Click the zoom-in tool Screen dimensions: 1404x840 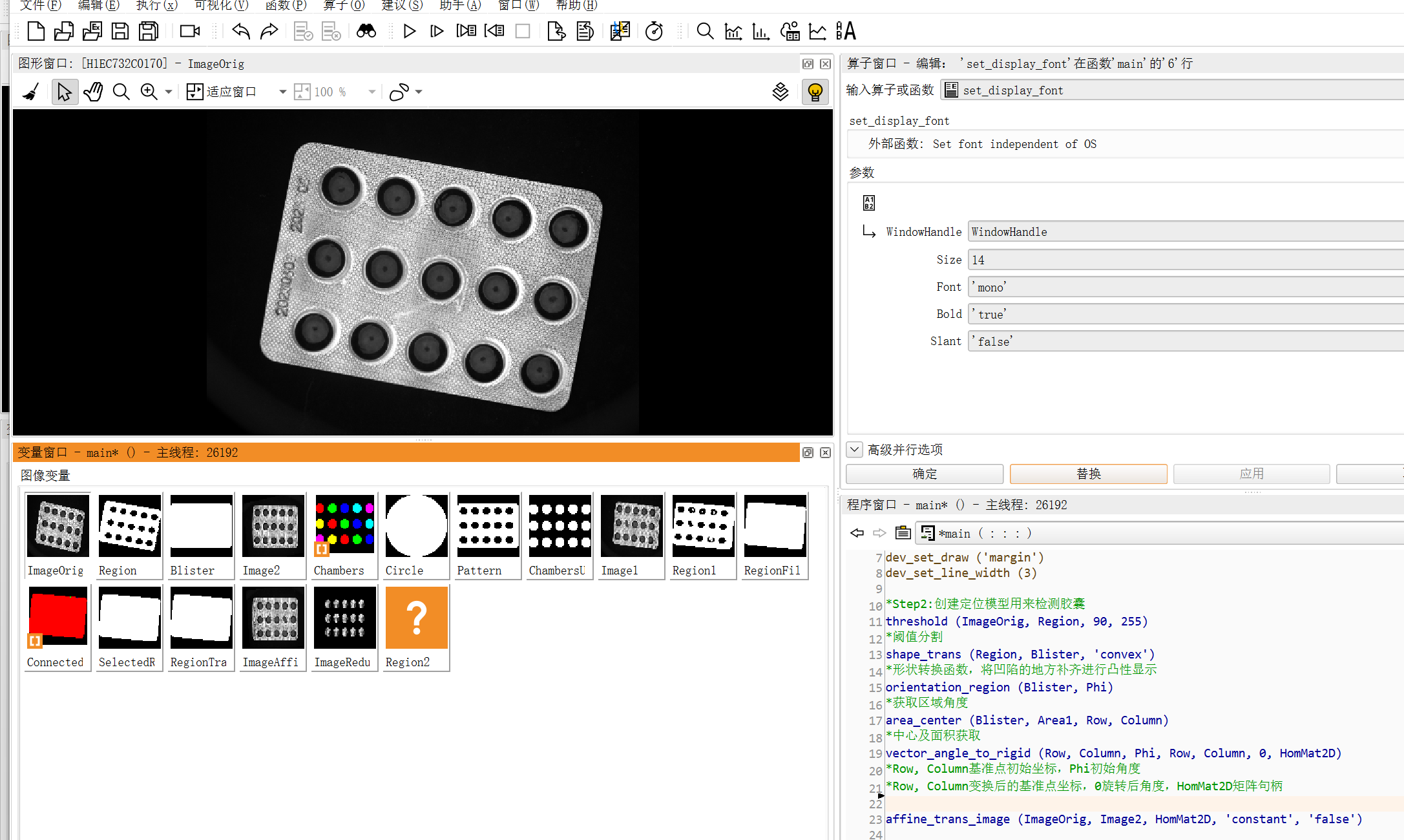(149, 92)
